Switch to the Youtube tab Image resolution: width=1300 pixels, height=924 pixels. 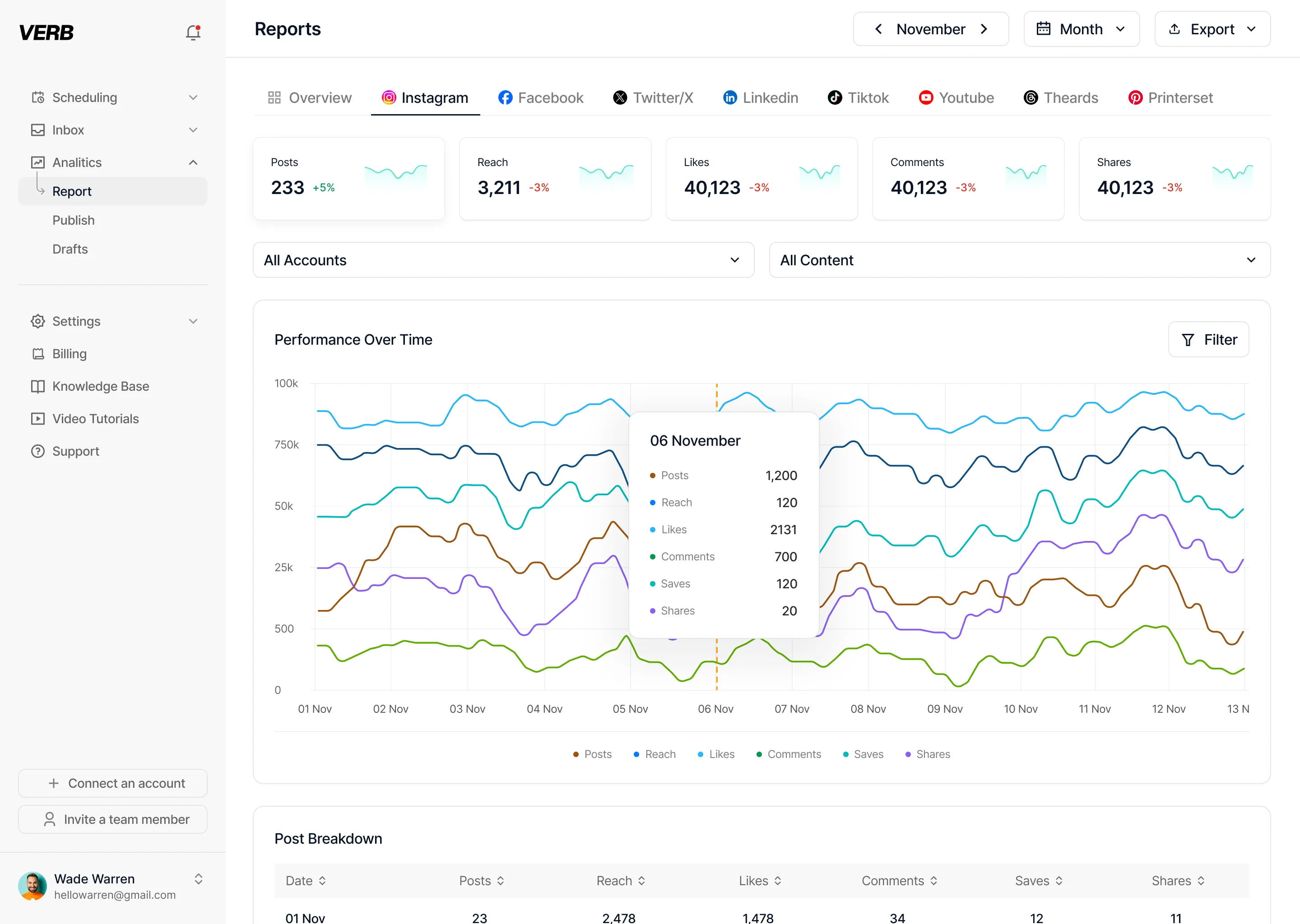(x=956, y=98)
